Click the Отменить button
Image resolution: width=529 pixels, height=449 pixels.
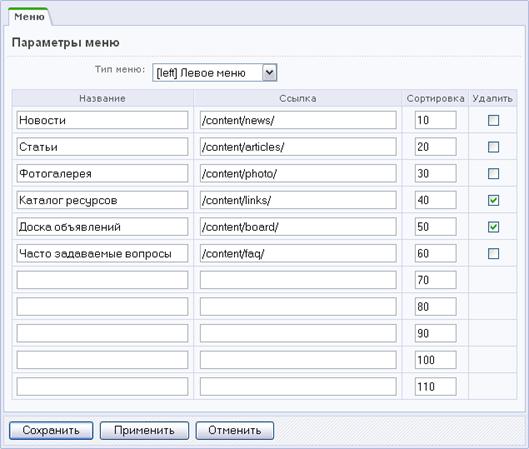click(x=235, y=430)
